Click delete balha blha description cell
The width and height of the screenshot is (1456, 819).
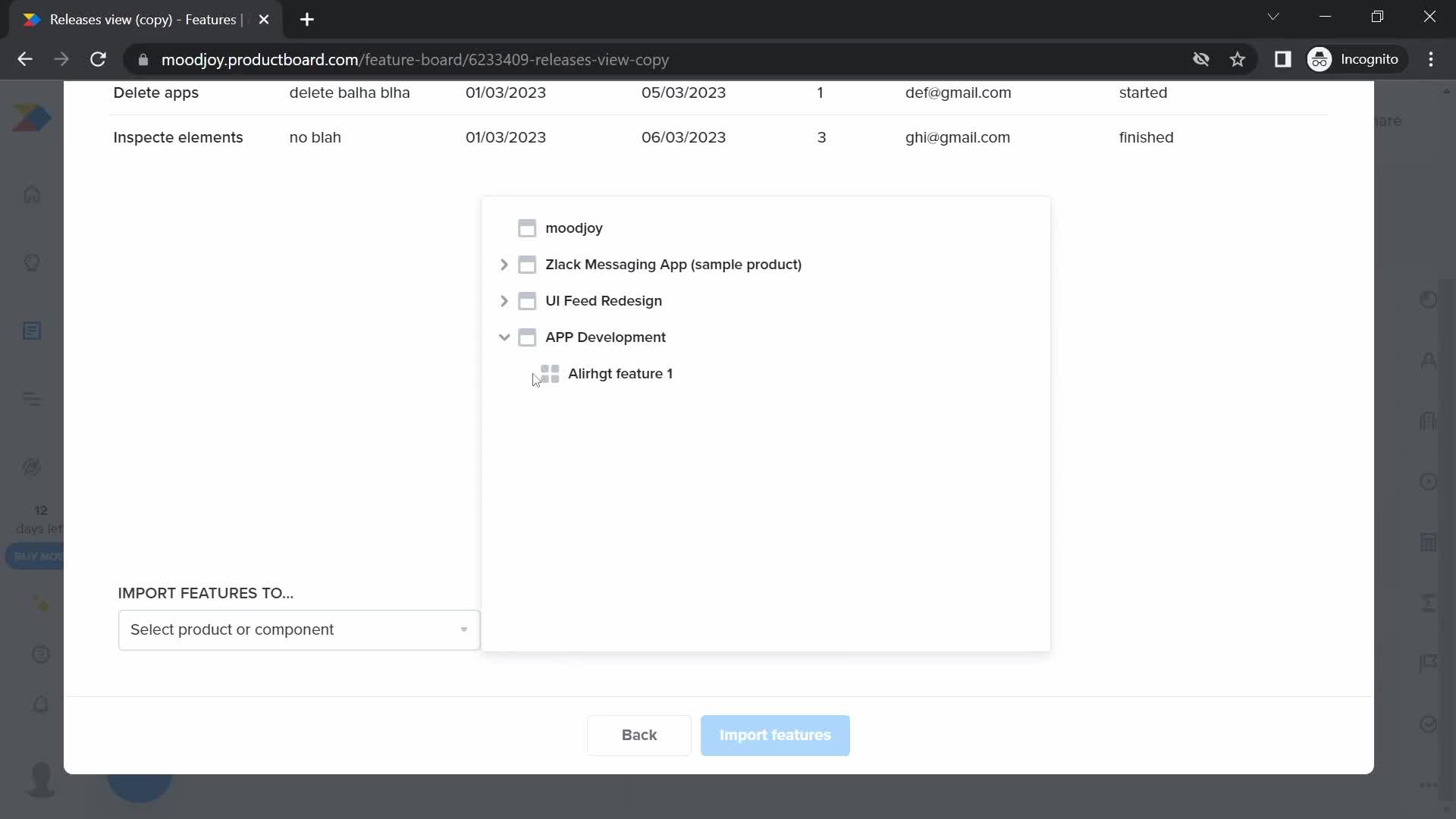[x=350, y=93]
